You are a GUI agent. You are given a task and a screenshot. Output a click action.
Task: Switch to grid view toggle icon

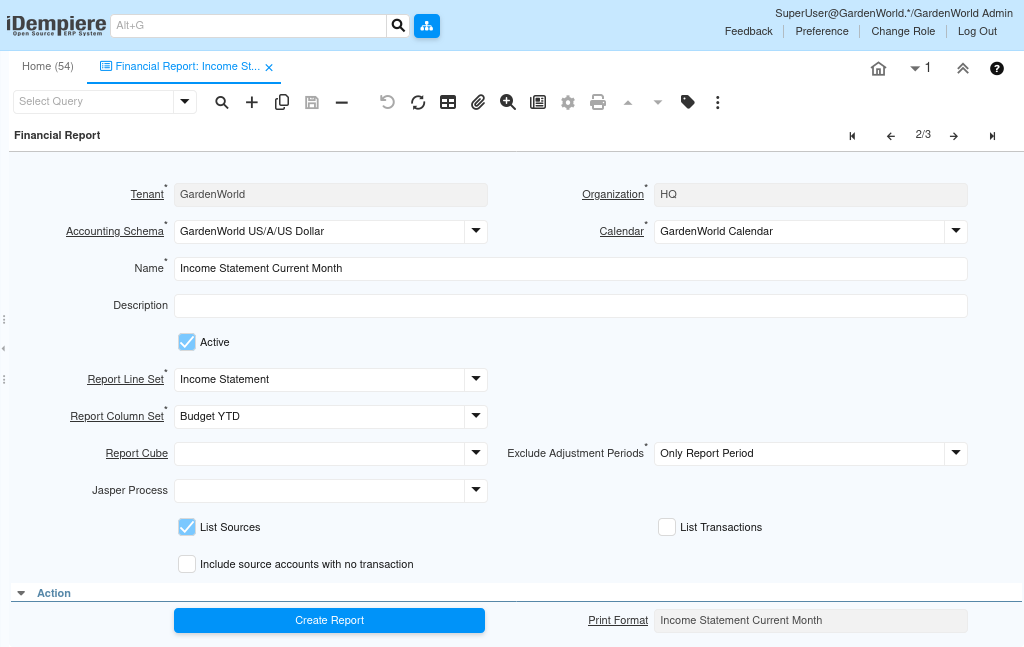tap(448, 102)
